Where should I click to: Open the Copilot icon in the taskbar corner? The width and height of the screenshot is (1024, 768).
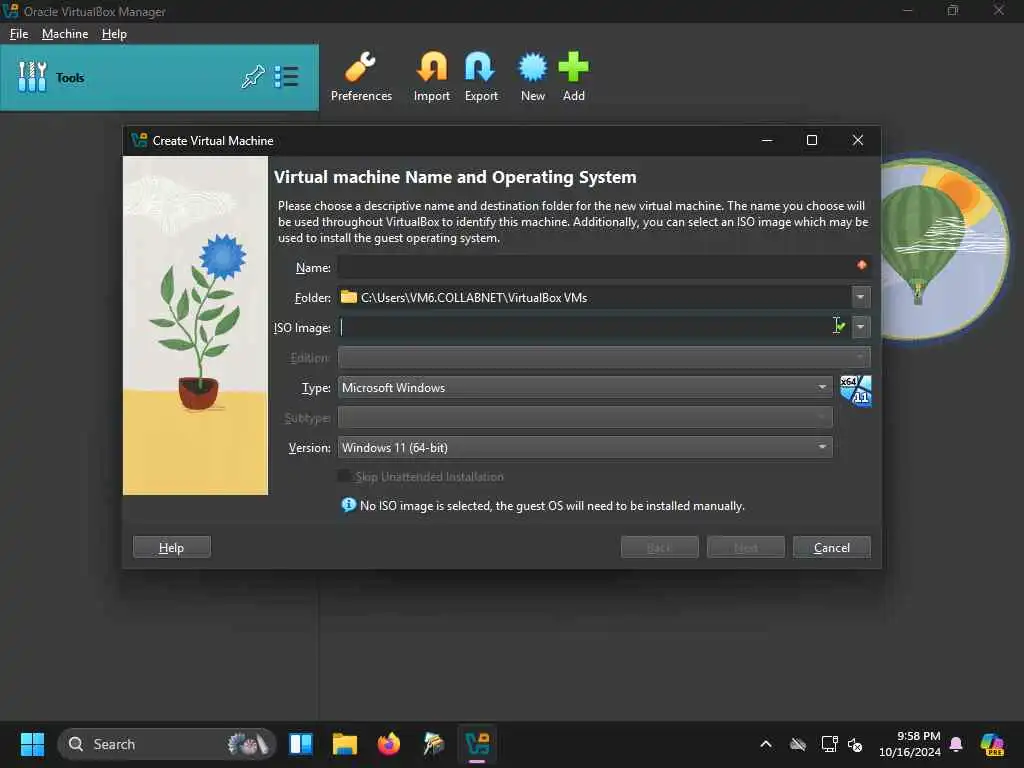click(992, 744)
